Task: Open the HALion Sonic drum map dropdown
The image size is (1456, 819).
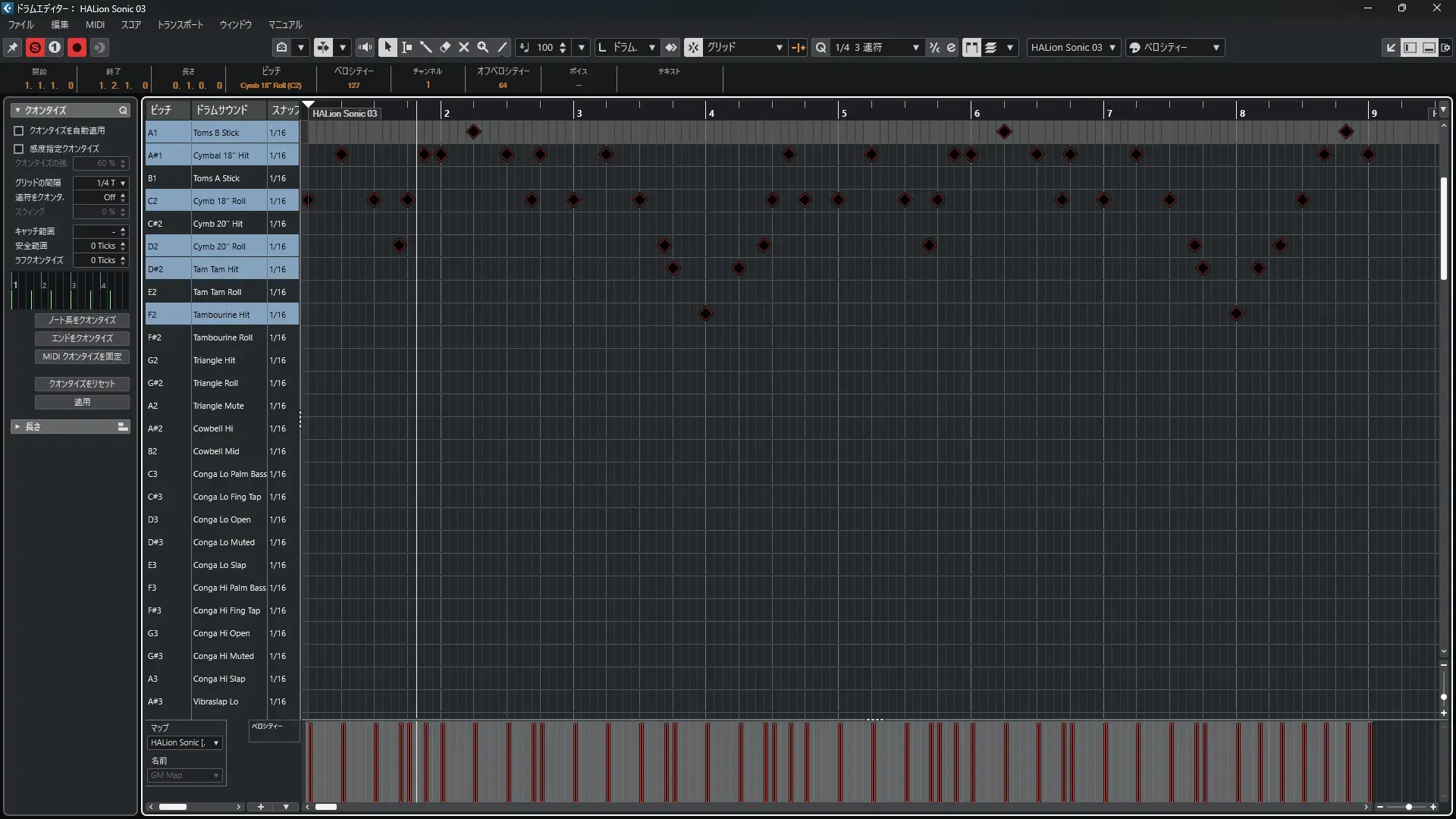Action: [x=184, y=743]
